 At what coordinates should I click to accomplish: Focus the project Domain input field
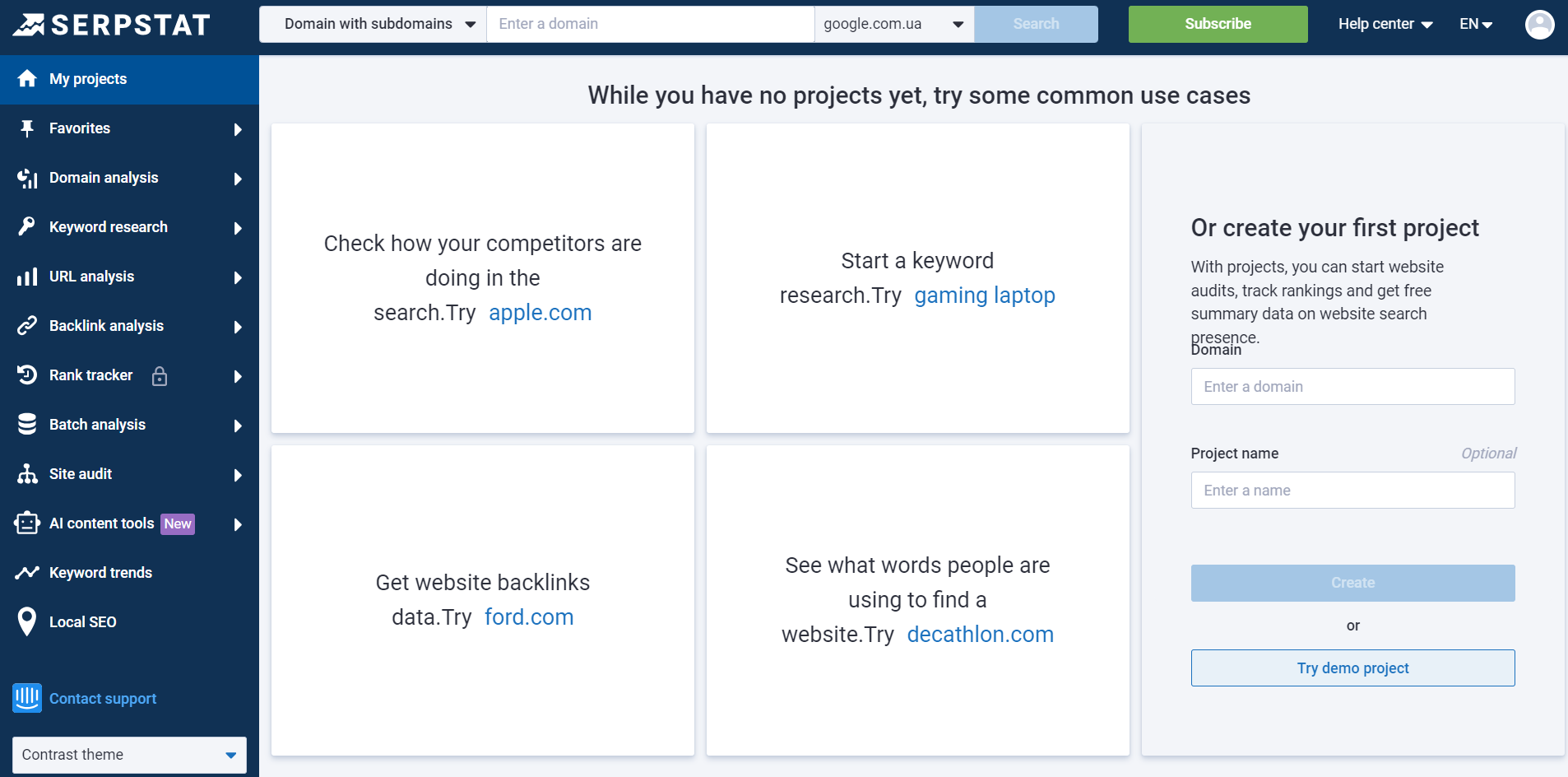[1352, 387]
